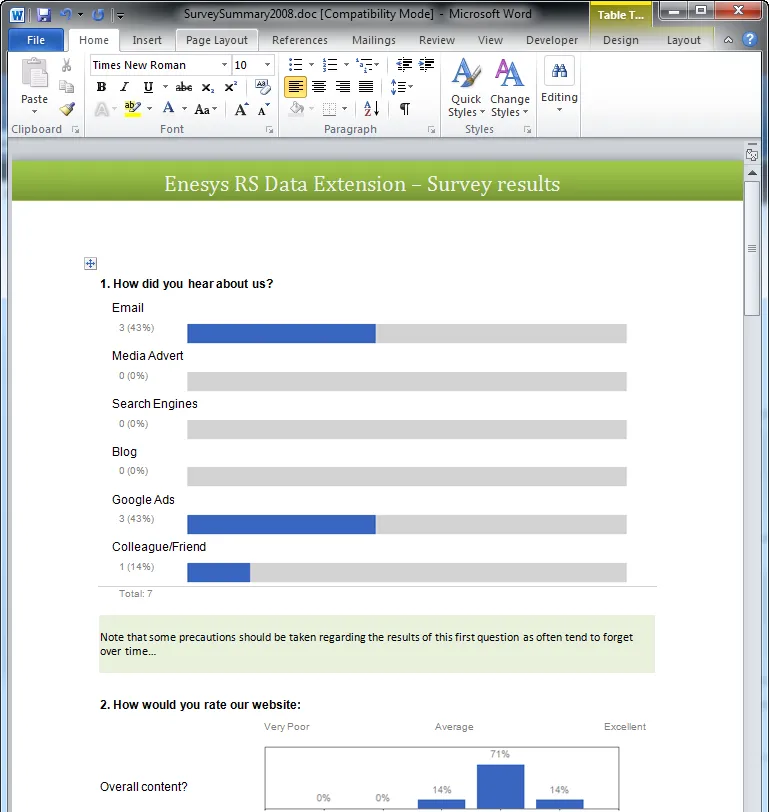Click the Sort icon in Paragraph group
The height and width of the screenshot is (812, 769).
pos(370,109)
